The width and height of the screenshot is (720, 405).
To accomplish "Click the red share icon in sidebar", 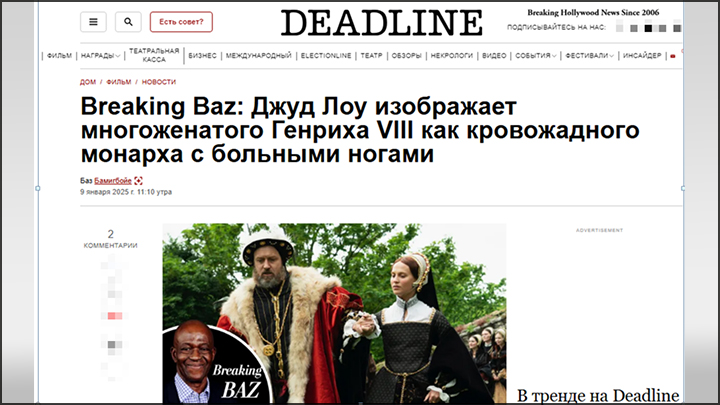I will pos(114,315).
